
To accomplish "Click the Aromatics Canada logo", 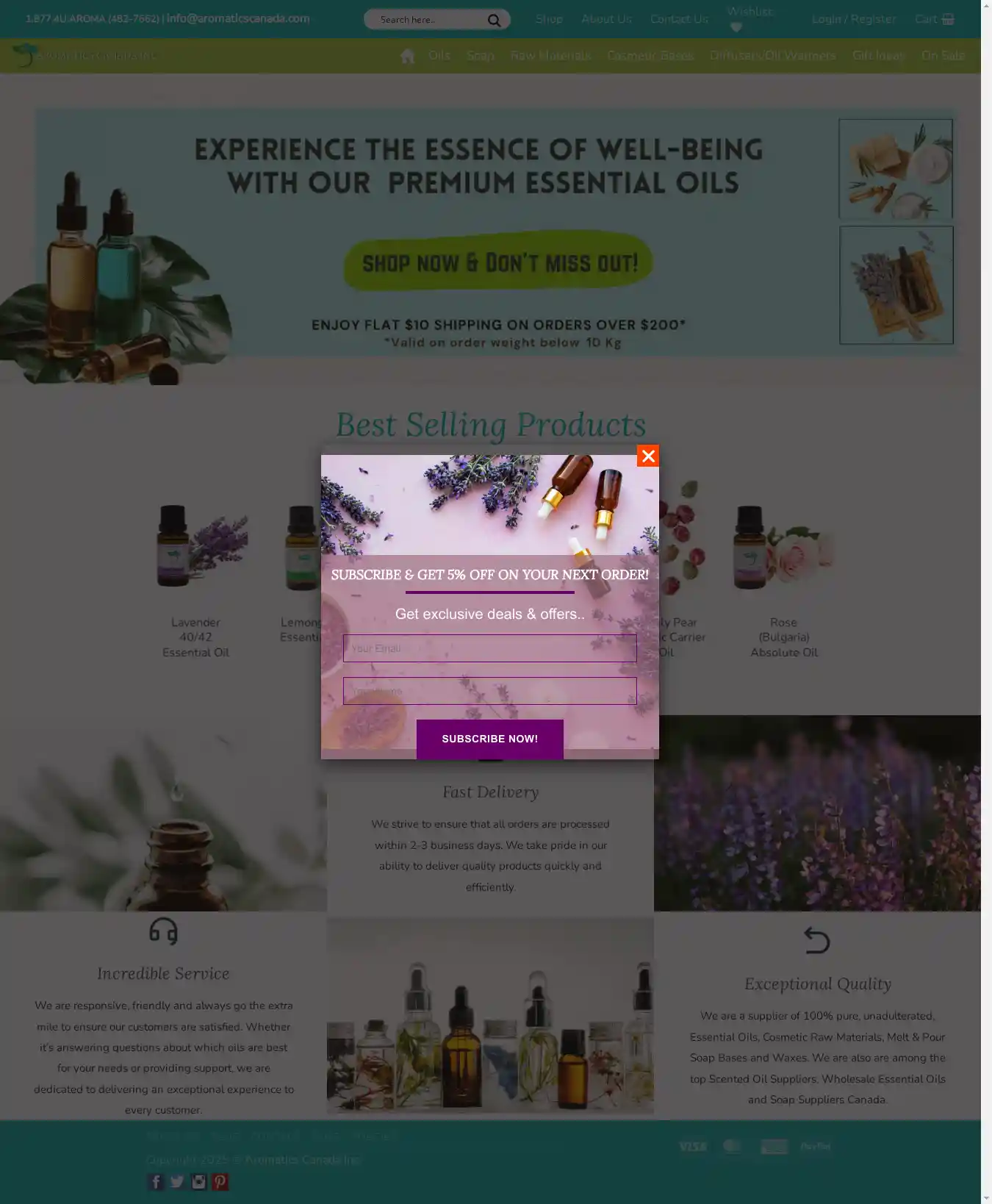I will 85,55.
